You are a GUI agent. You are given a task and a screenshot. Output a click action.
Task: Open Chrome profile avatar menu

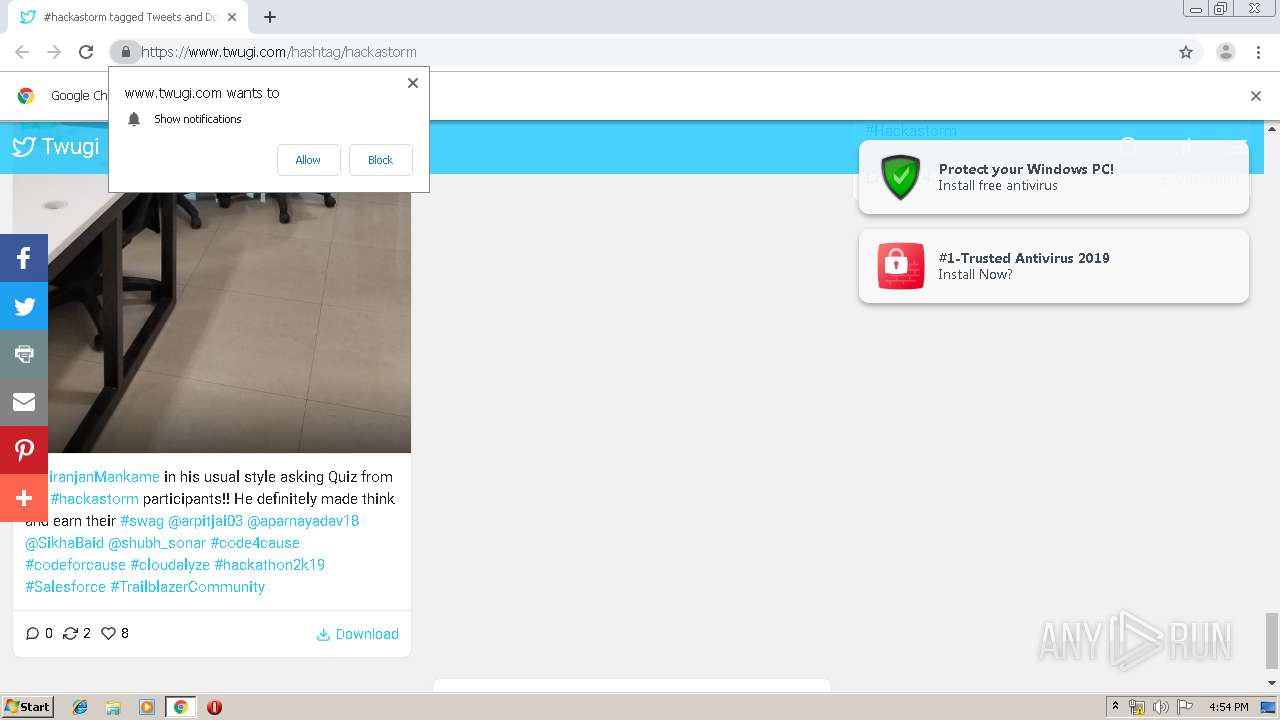click(x=1226, y=52)
